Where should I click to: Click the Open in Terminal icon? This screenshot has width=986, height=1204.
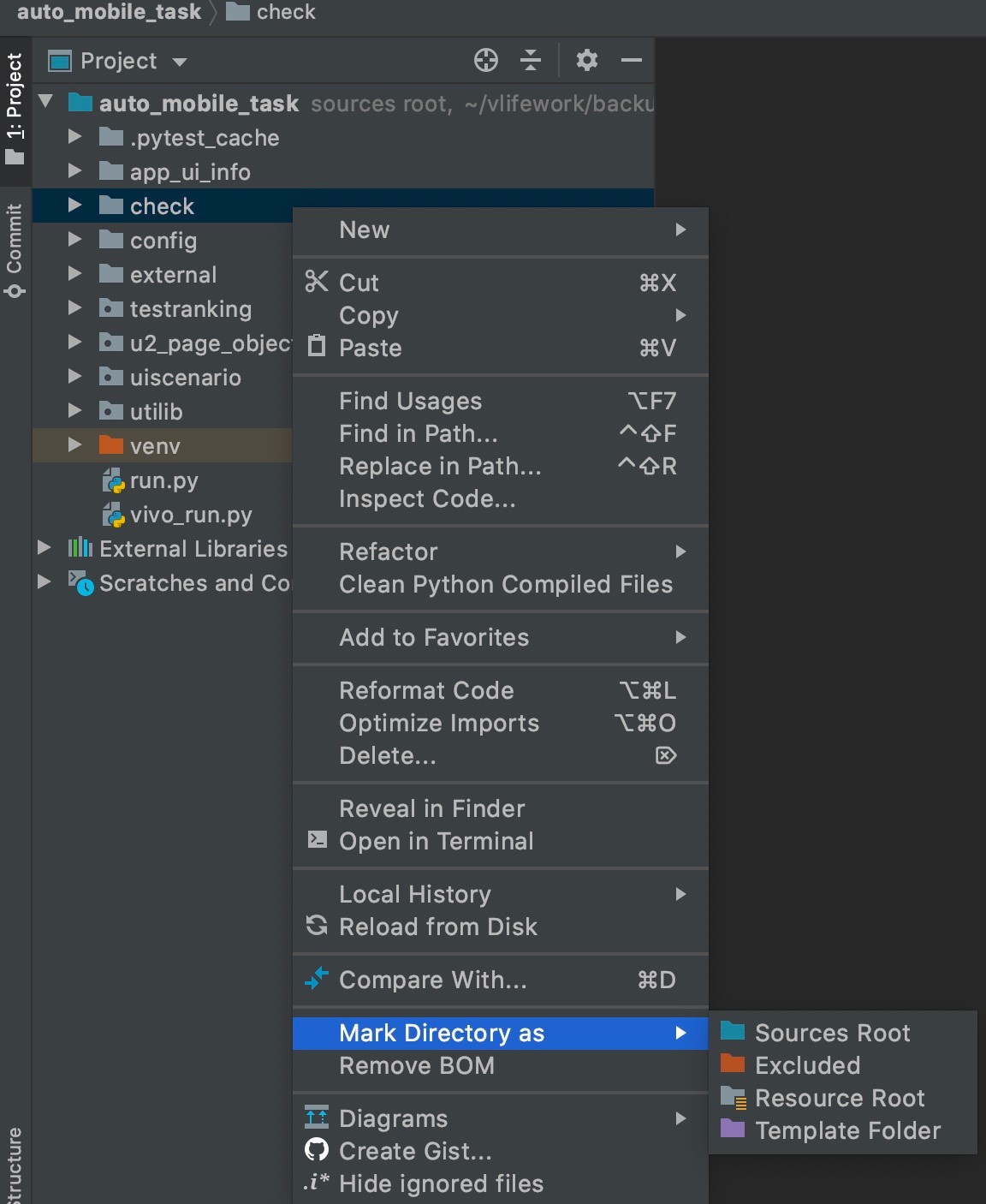coord(317,840)
